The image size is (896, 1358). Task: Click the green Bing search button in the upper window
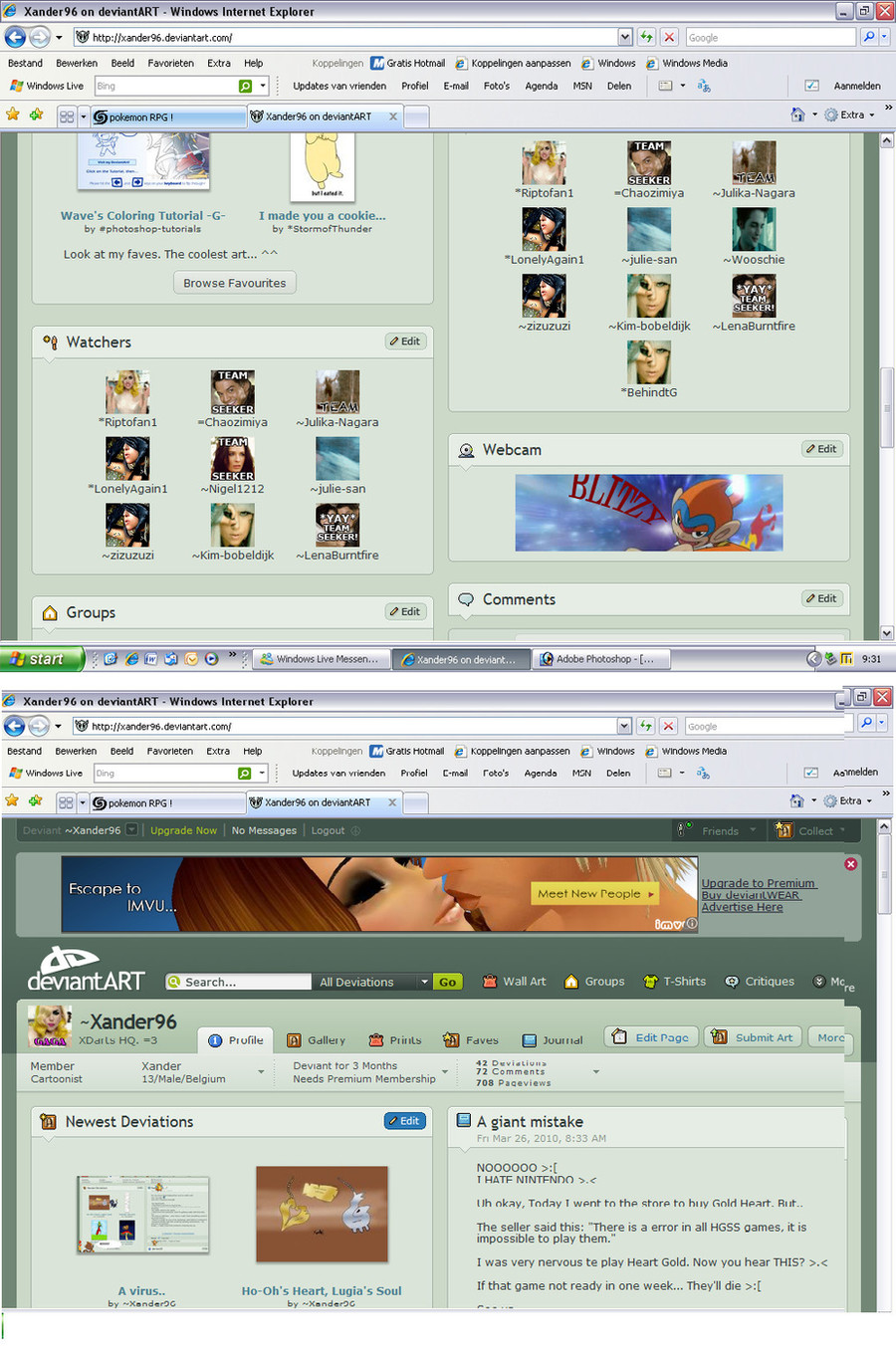(x=246, y=87)
